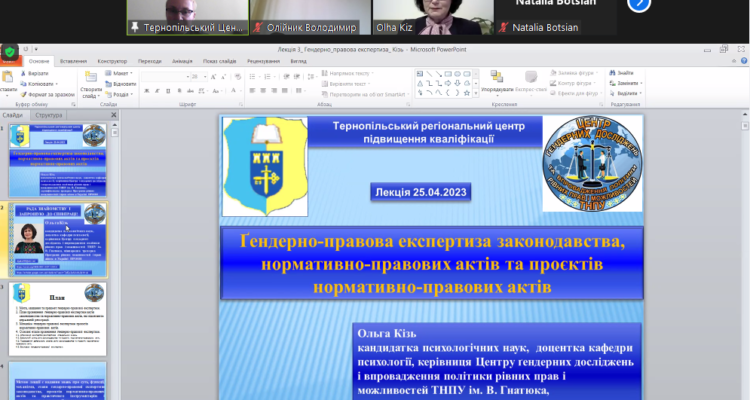750x400 pixels.
Task: Click the redo icon in Quick Access Toolbar
Action: point(26,49)
